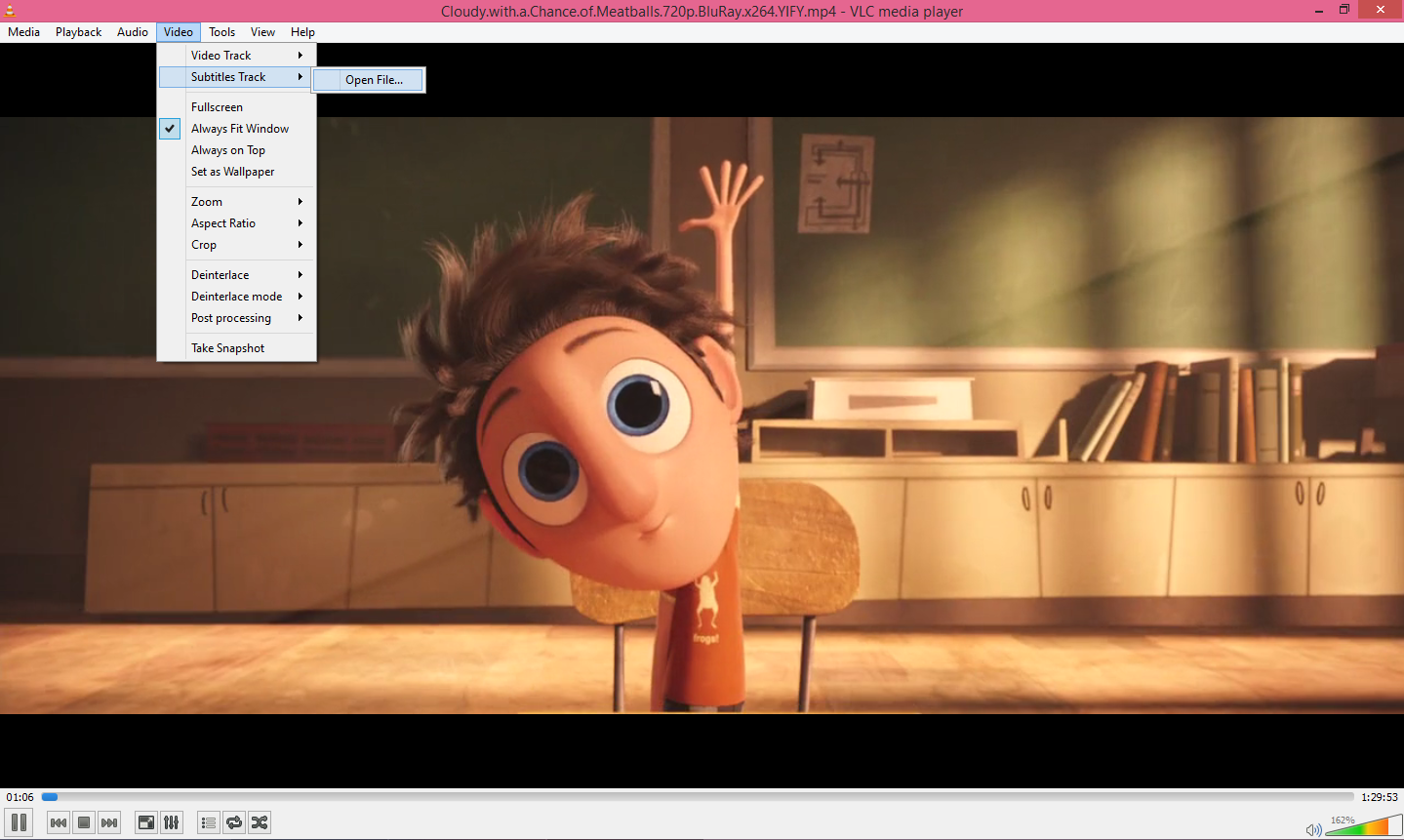Open the View menu
Image resolution: width=1404 pixels, height=840 pixels.
point(263,32)
